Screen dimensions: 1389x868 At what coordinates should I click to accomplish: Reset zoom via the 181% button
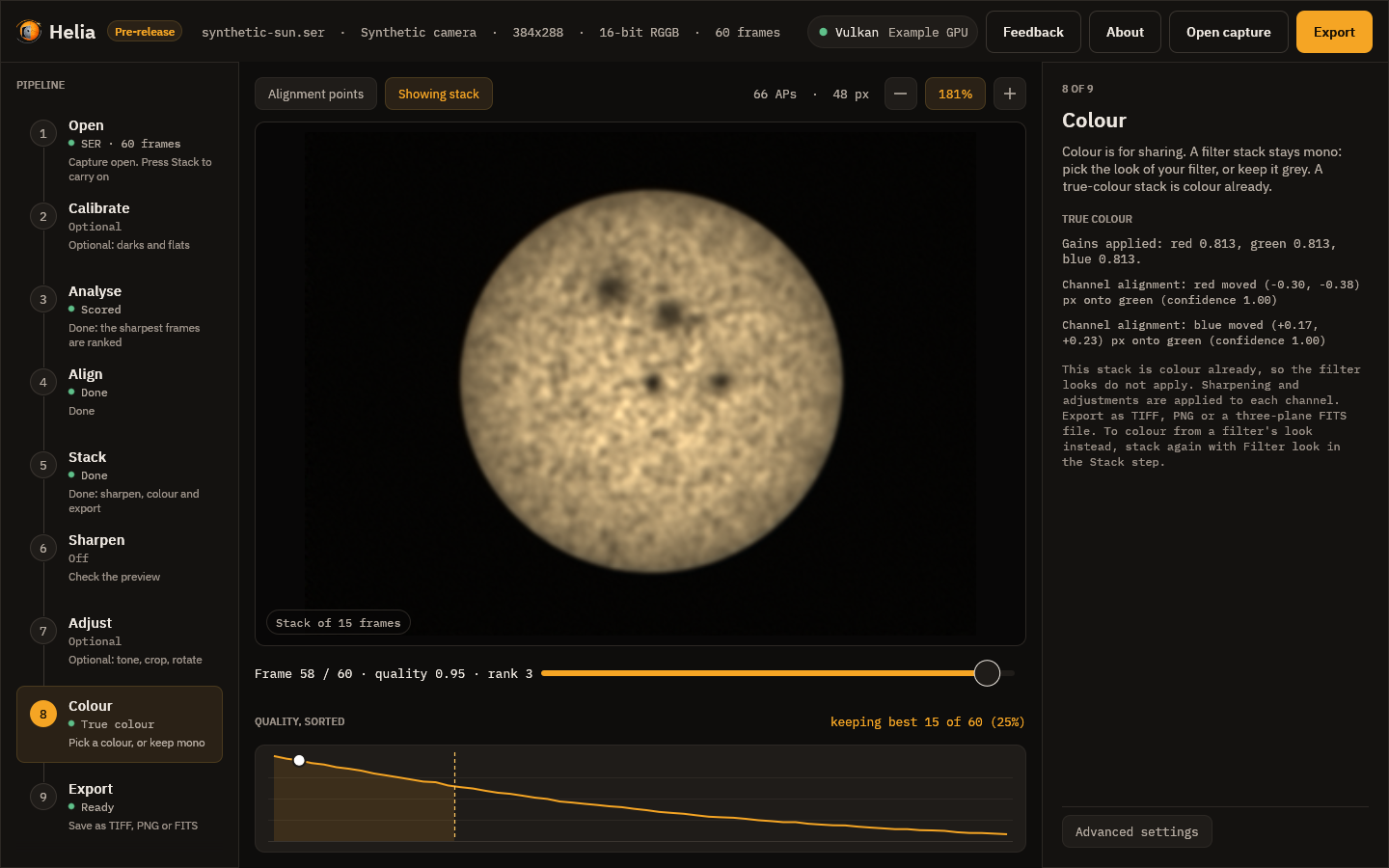(x=955, y=94)
